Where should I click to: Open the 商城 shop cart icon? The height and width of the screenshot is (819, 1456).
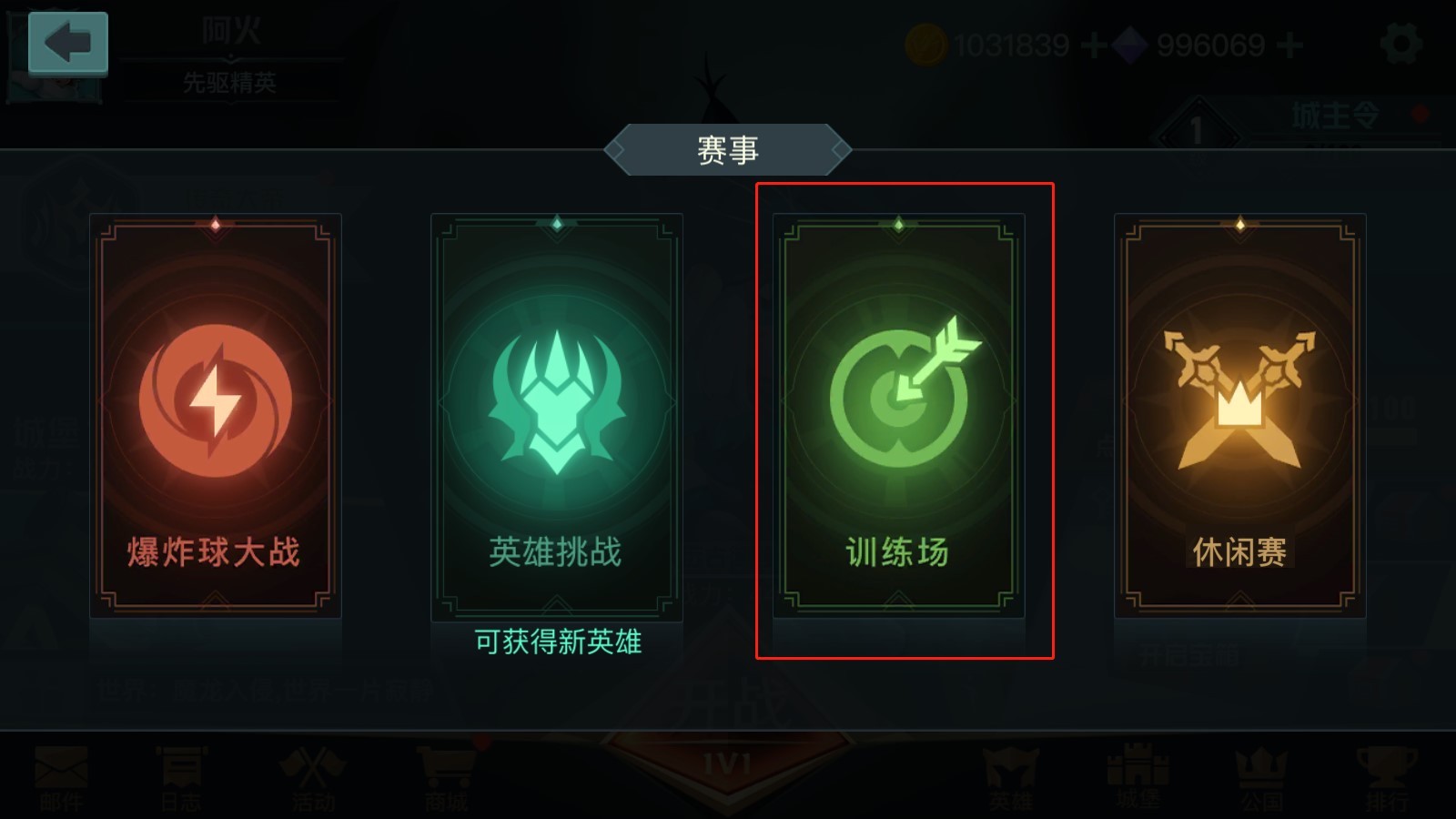pyautogui.click(x=446, y=779)
